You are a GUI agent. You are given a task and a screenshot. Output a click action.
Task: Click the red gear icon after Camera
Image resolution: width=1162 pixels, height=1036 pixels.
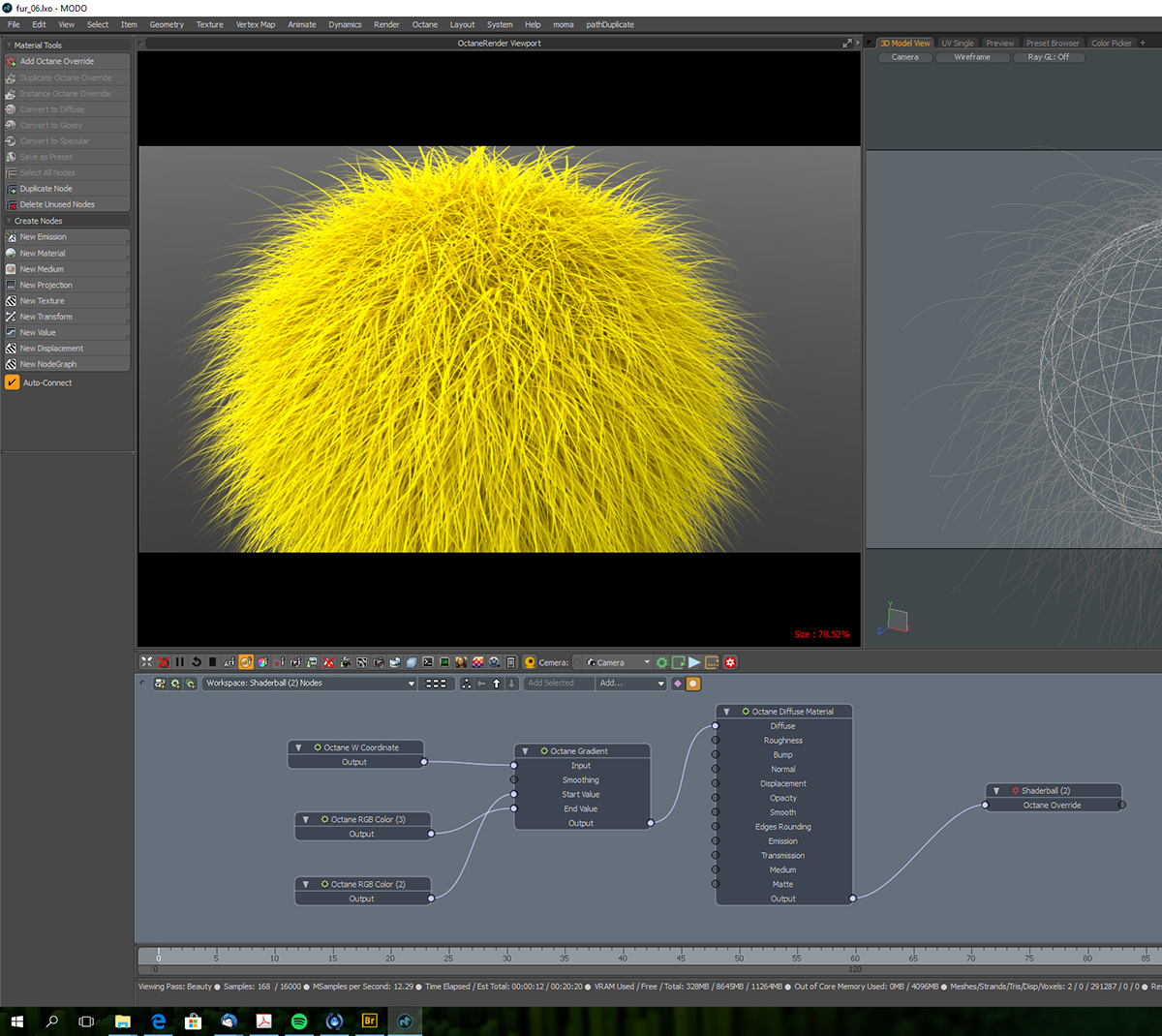(x=730, y=662)
